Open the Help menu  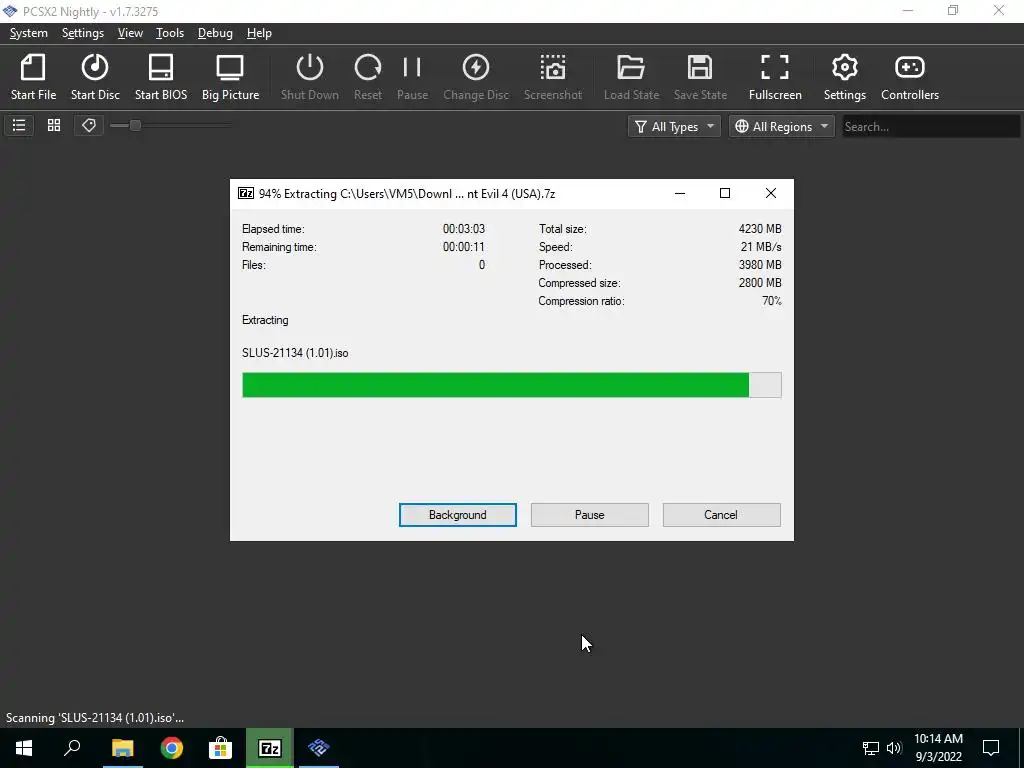(259, 33)
